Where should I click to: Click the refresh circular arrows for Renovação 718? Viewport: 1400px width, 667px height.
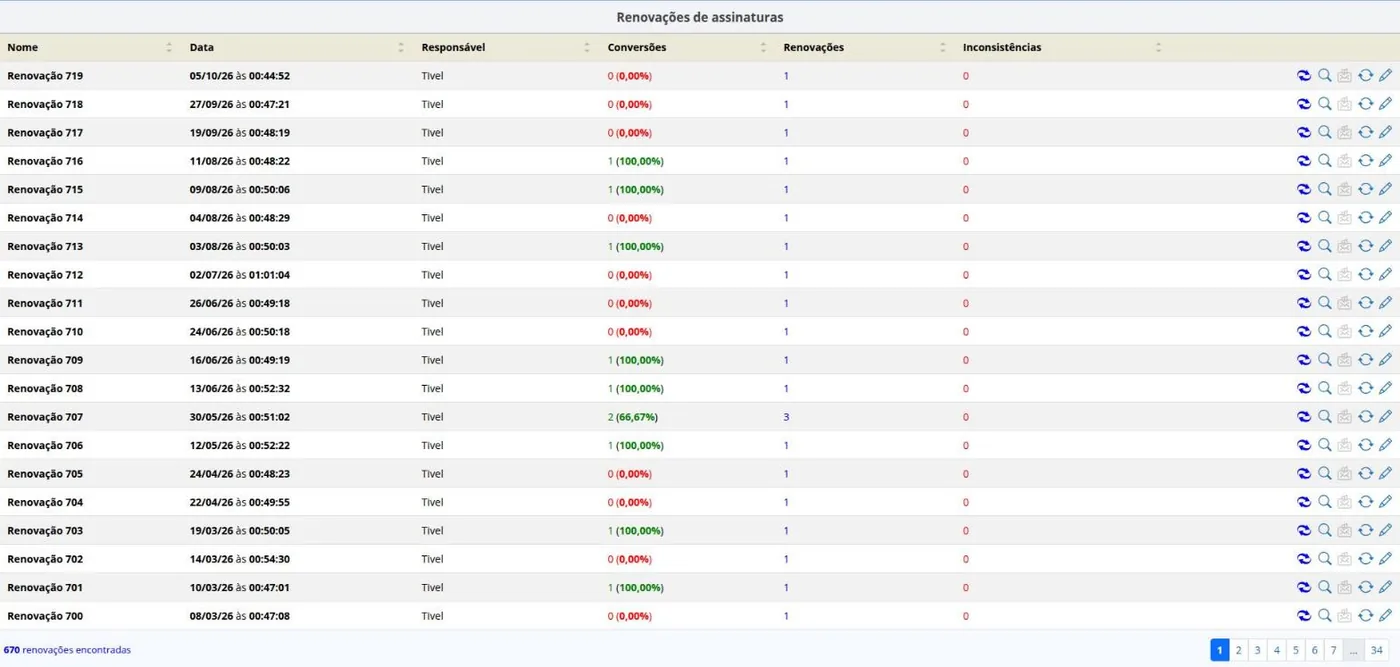[x=1365, y=103]
